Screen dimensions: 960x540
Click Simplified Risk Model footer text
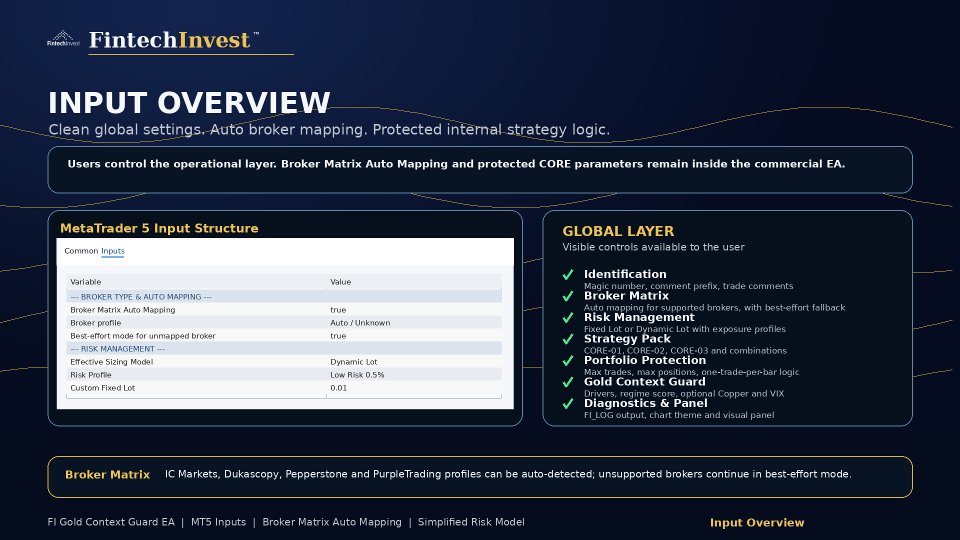(471, 522)
